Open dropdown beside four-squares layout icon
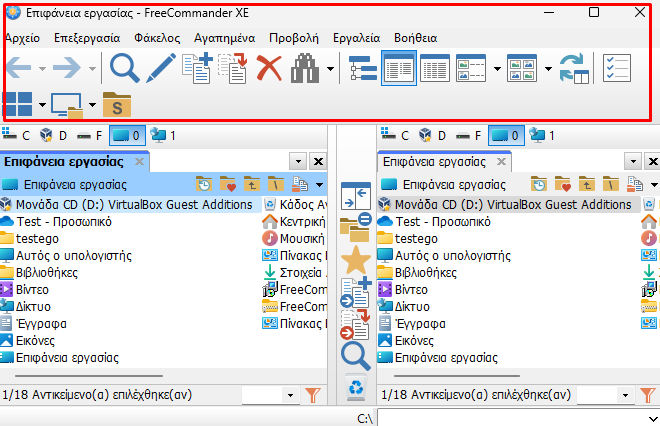The width and height of the screenshot is (660, 426). [42, 105]
